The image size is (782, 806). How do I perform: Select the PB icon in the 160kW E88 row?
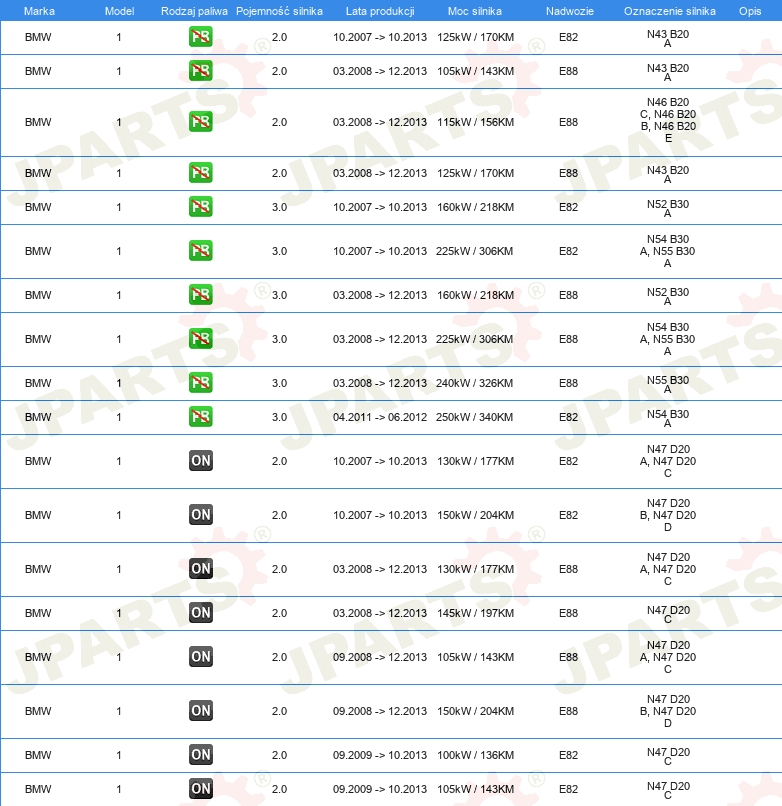coord(200,295)
